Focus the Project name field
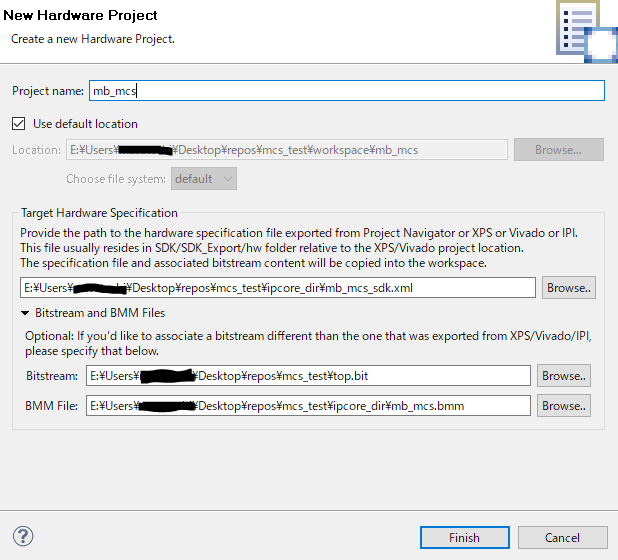The width and height of the screenshot is (618, 560). [347, 91]
